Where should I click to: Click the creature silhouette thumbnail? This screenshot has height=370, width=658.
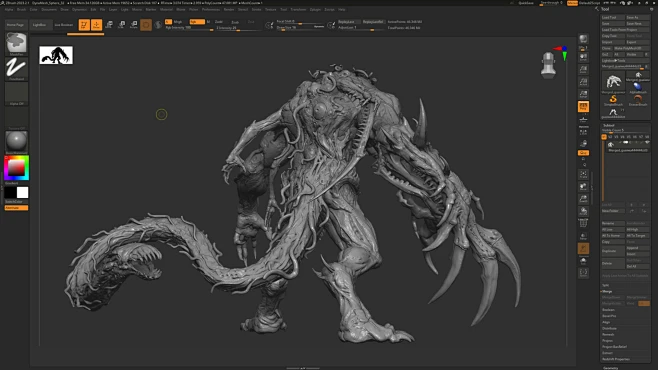click(56, 55)
